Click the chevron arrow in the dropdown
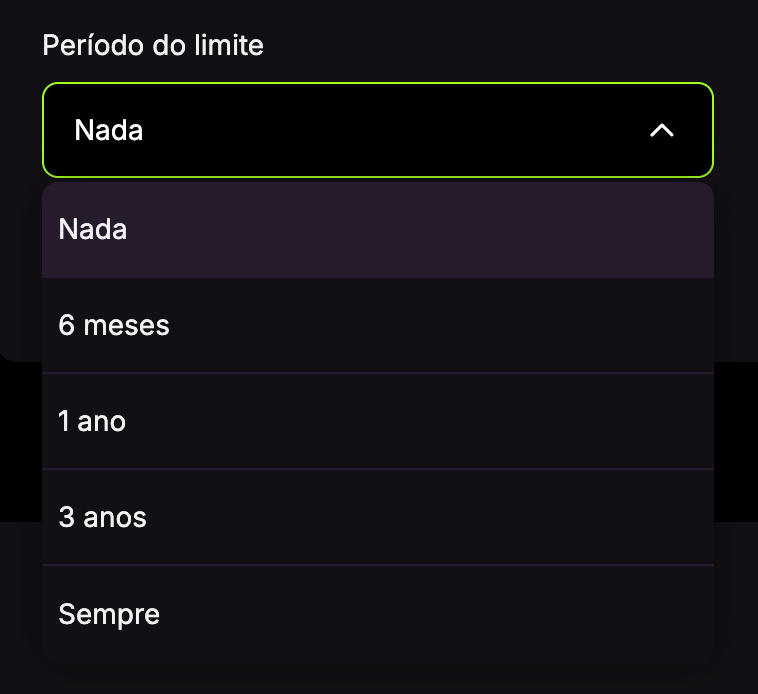This screenshot has width=758, height=694. point(662,130)
